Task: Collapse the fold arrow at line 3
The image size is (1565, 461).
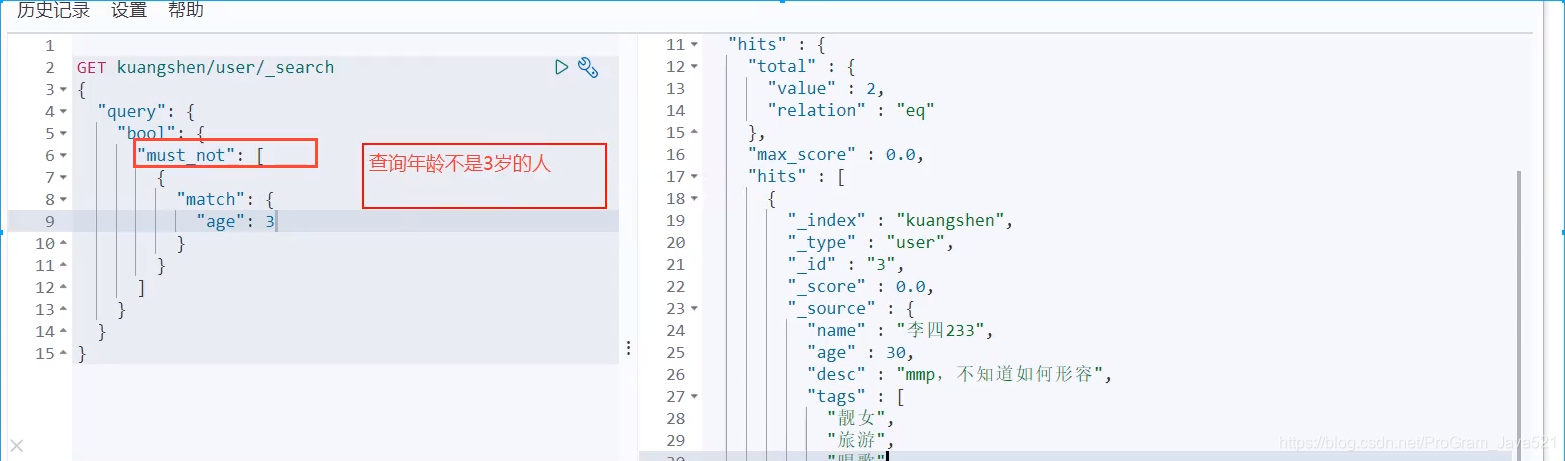Action: point(64,90)
